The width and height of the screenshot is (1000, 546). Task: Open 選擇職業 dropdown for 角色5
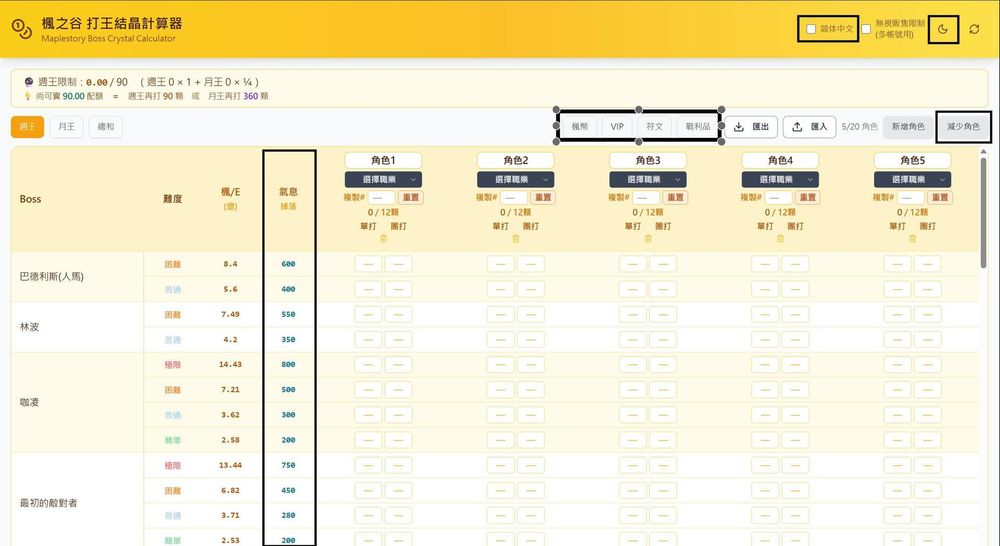[x=913, y=179]
